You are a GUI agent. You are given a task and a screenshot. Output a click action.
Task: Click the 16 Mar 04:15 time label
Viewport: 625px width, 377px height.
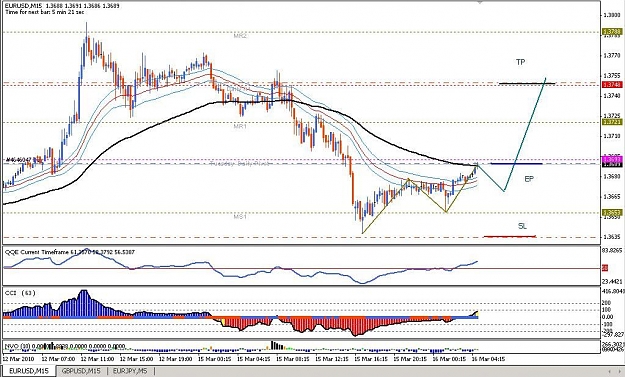click(x=488, y=359)
